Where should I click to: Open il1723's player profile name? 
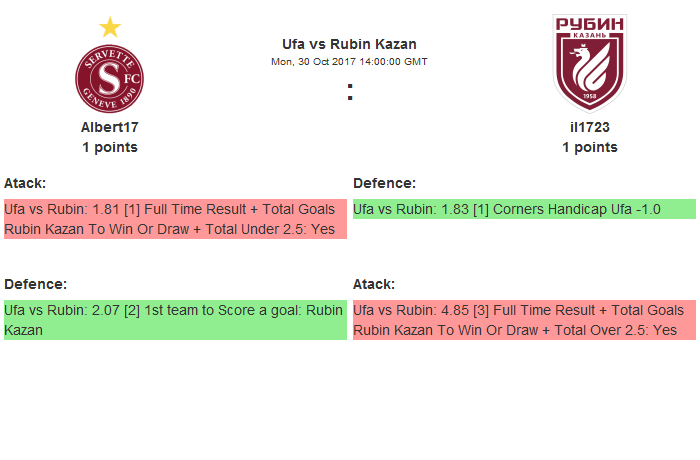pyautogui.click(x=590, y=127)
